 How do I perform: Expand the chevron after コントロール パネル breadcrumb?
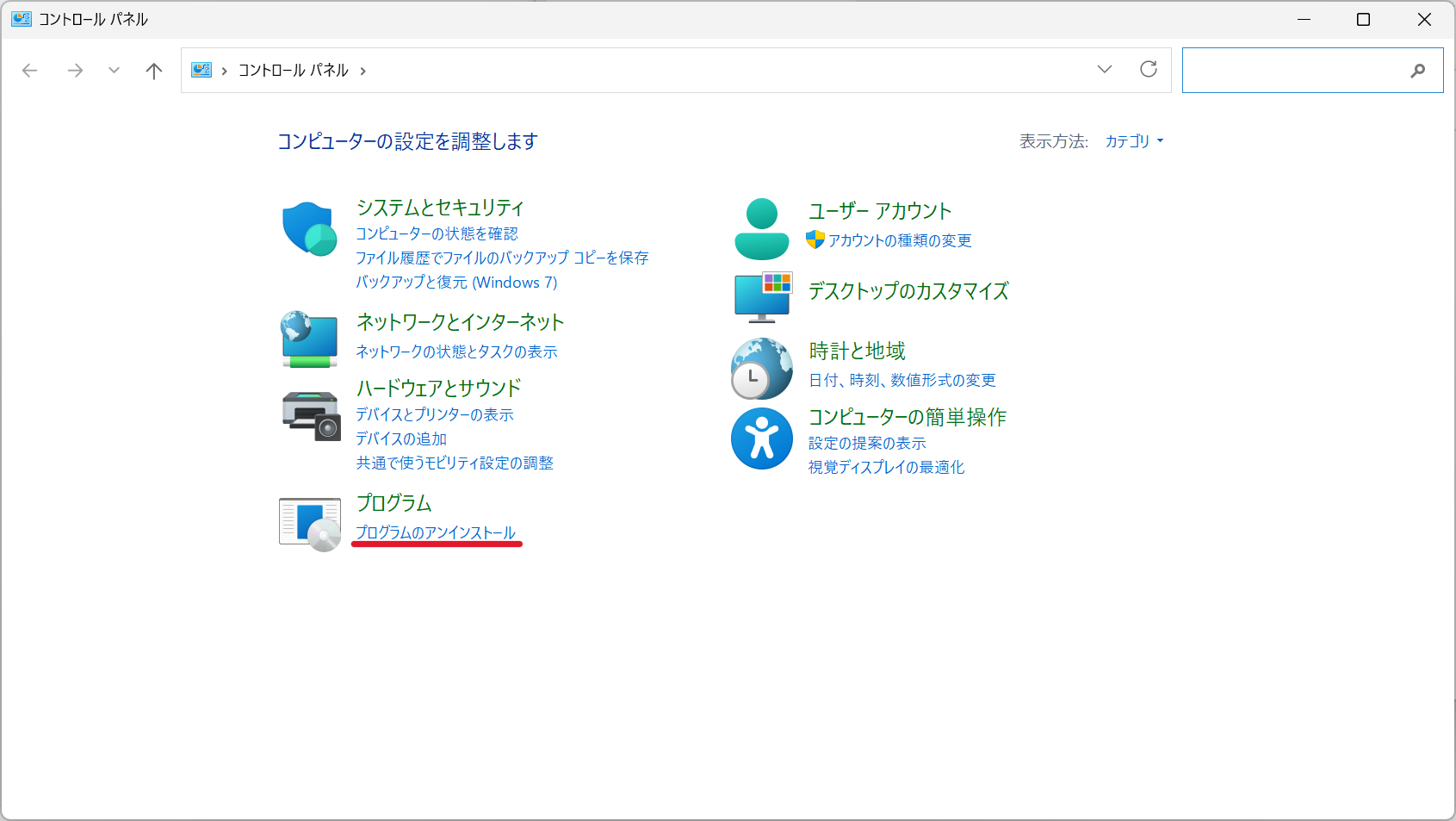(363, 71)
